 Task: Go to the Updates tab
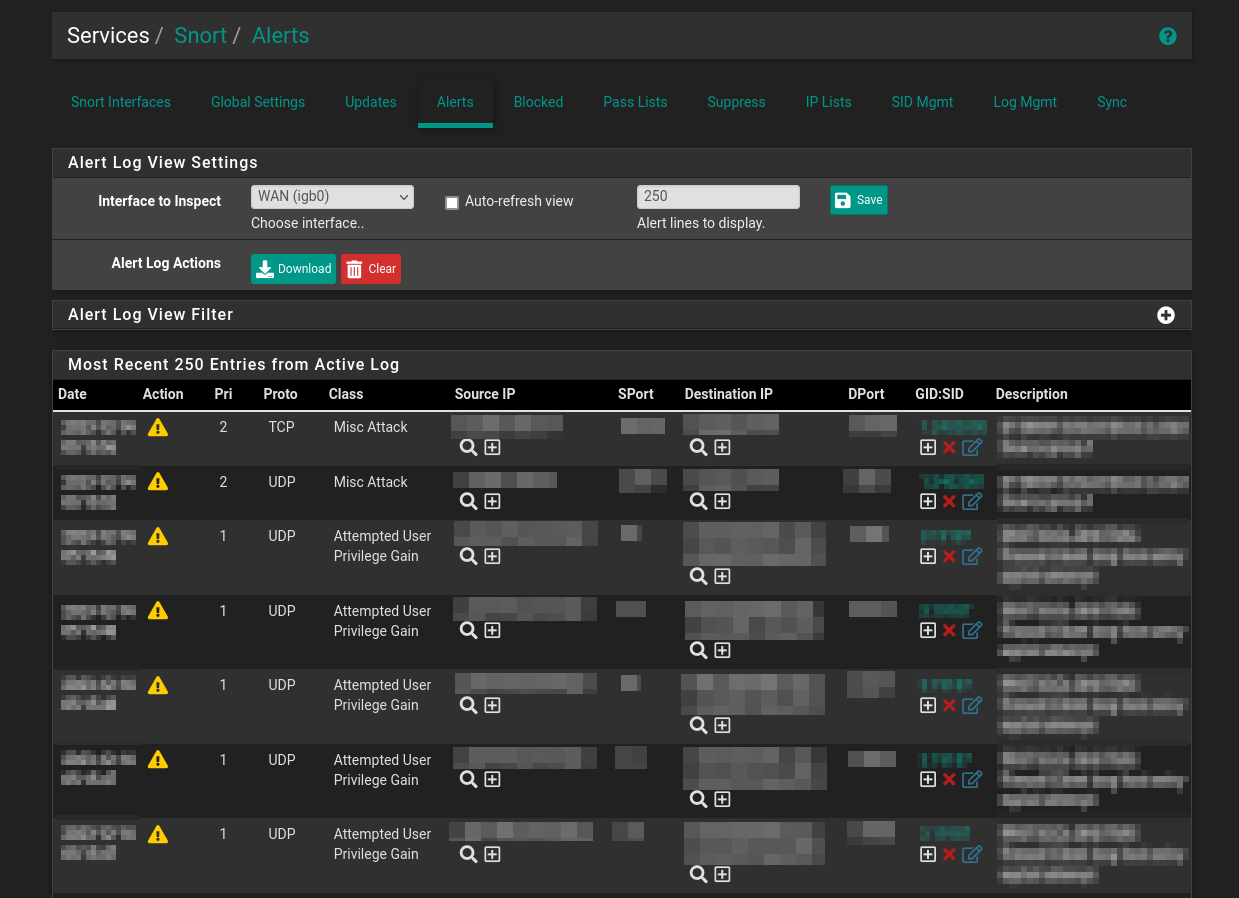click(371, 102)
